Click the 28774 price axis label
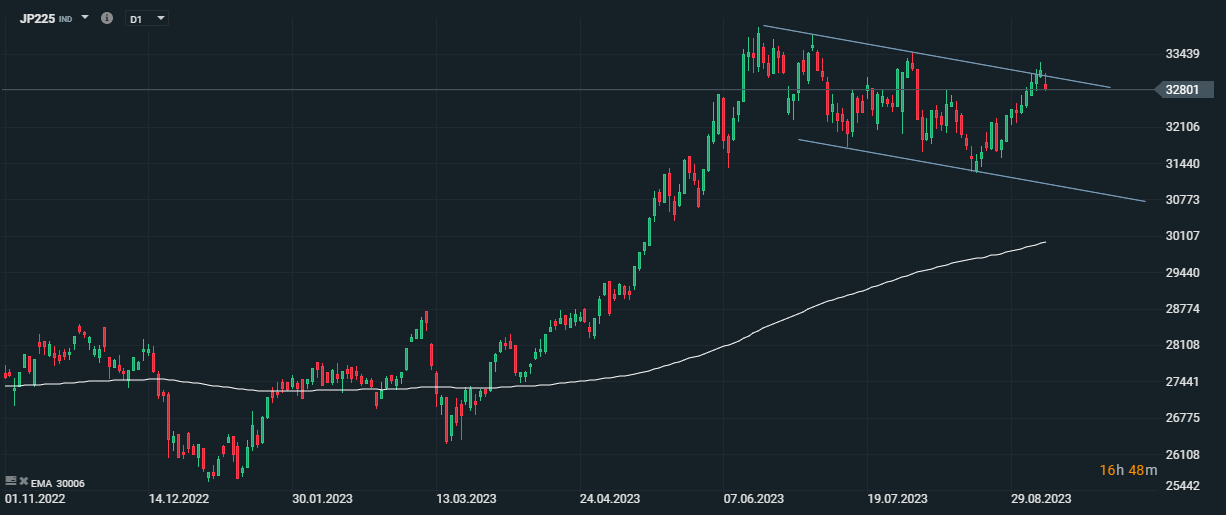The image size is (1226, 515). [x=1182, y=309]
